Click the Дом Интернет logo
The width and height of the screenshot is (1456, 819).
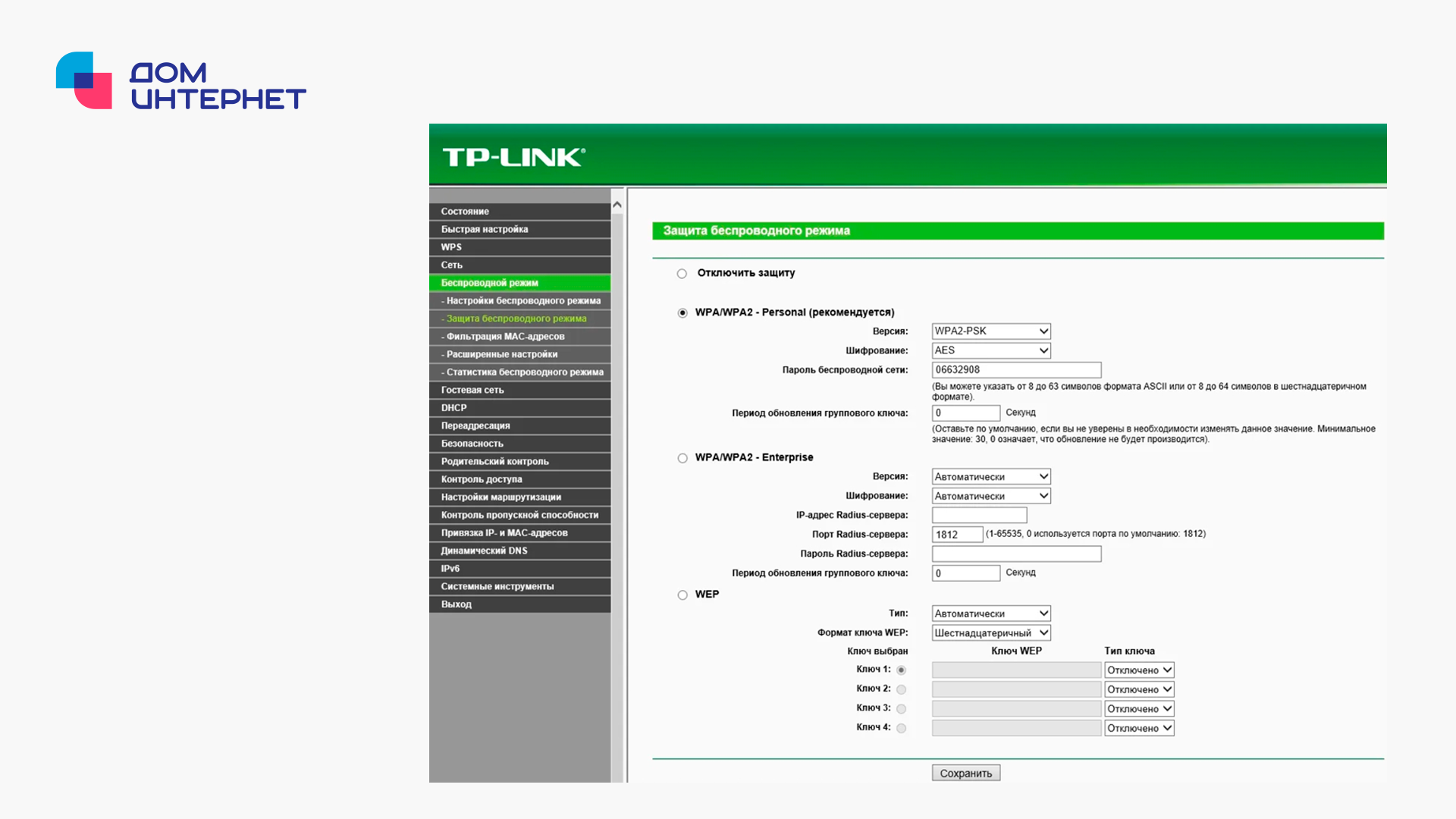(x=180, y=80)
